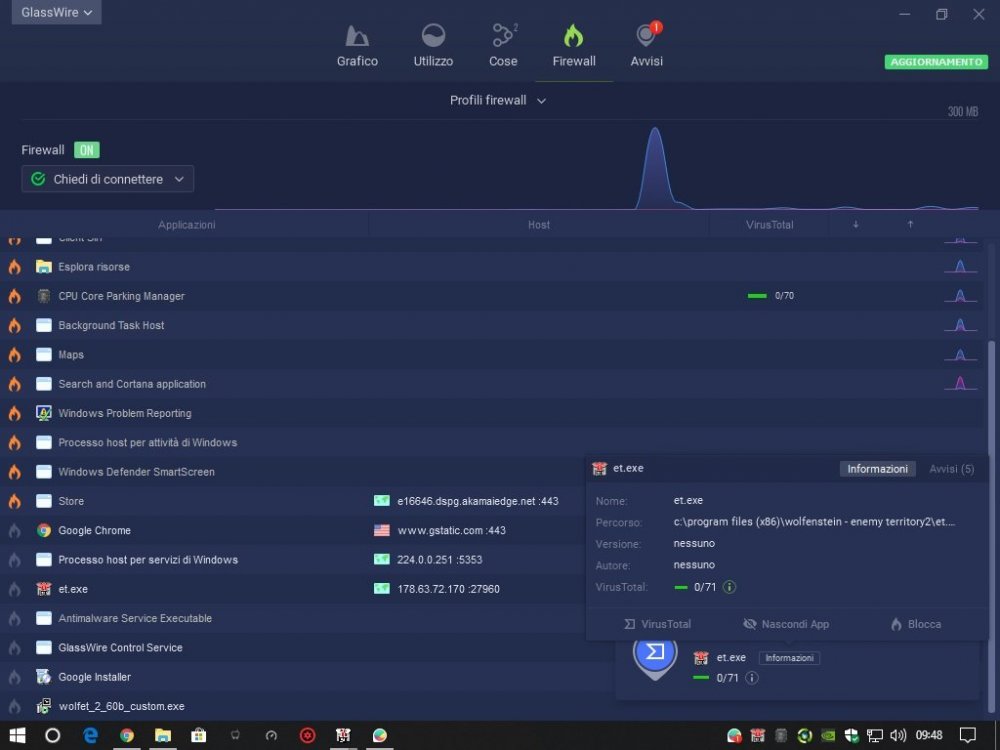
Task: Sort by download arrow column
Action: click(856, 224)
